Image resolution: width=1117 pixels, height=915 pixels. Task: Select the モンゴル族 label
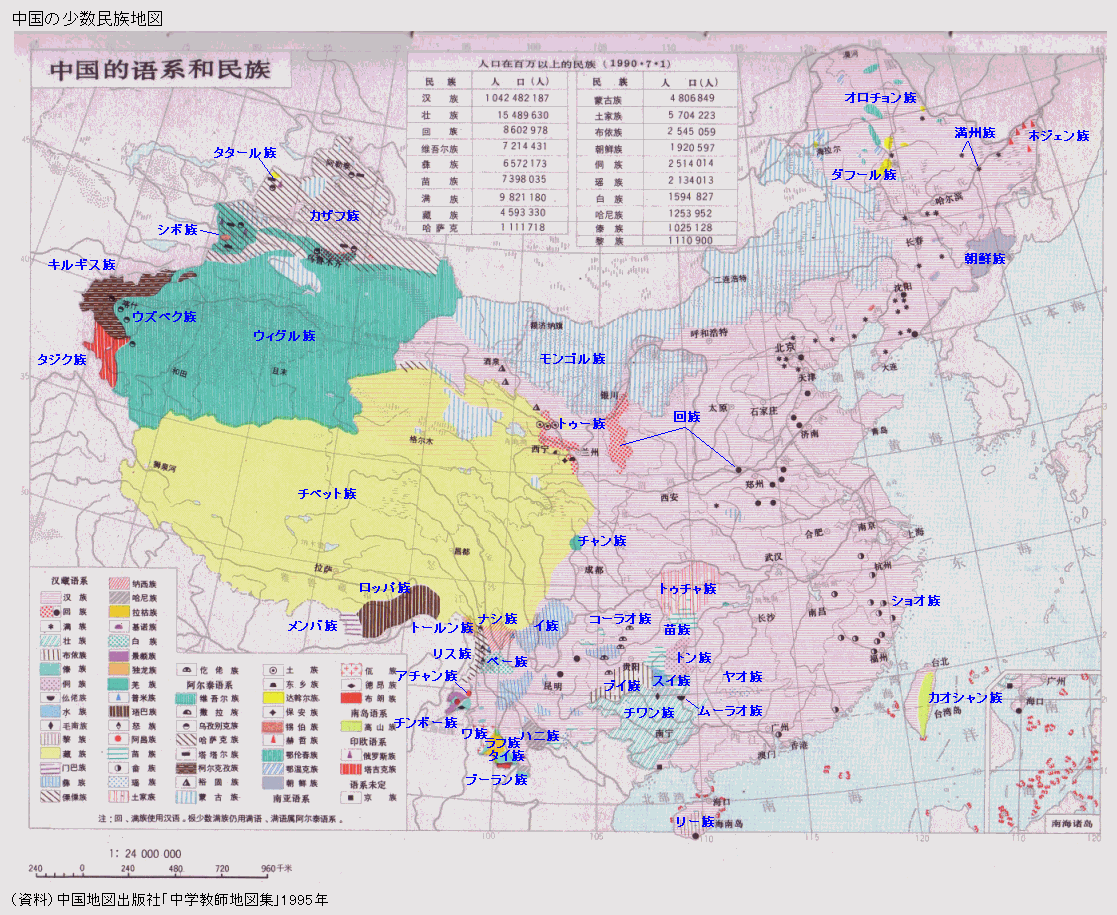572,358
